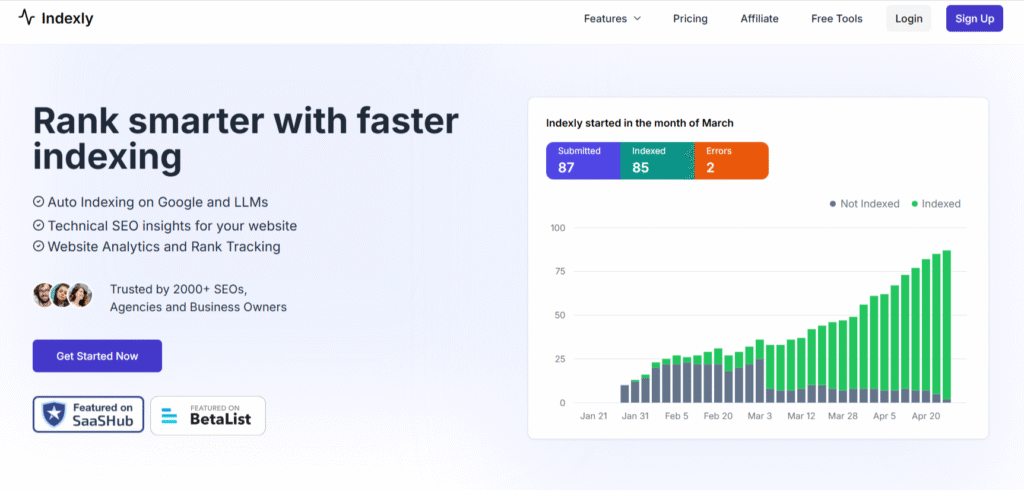This screenshot has width=1024, height=490.
Task: Click the 'Apr 5' axis label
Action: pyautogui.click(x=884, y=416)
